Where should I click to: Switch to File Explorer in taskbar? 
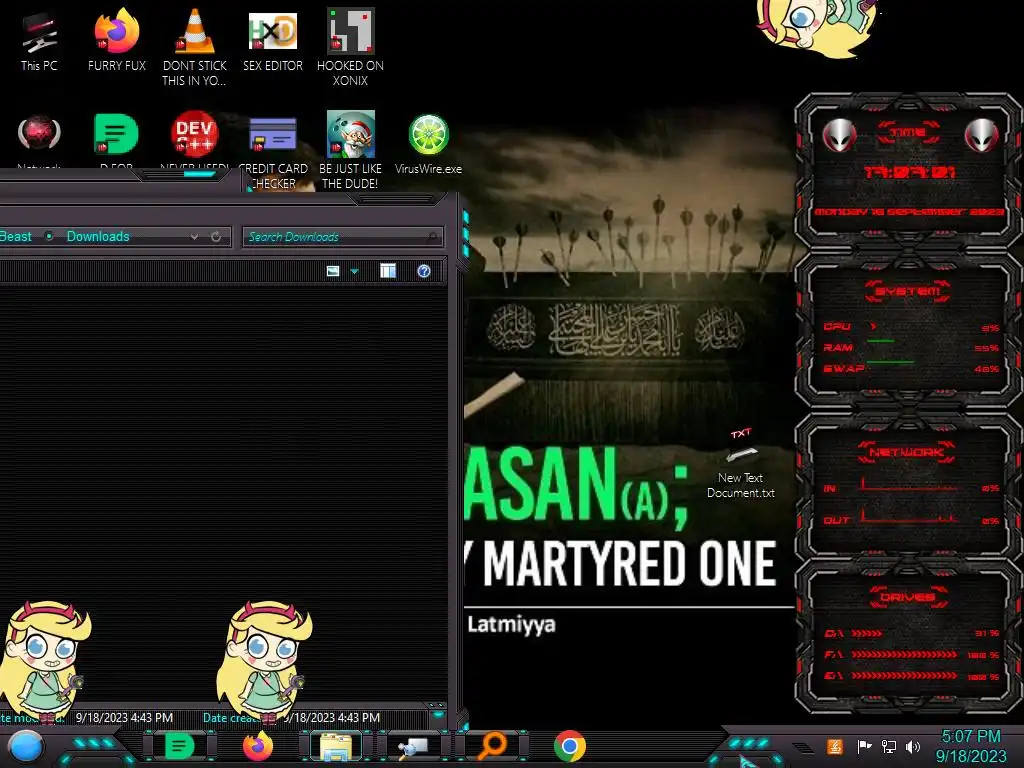click(336, 746)
